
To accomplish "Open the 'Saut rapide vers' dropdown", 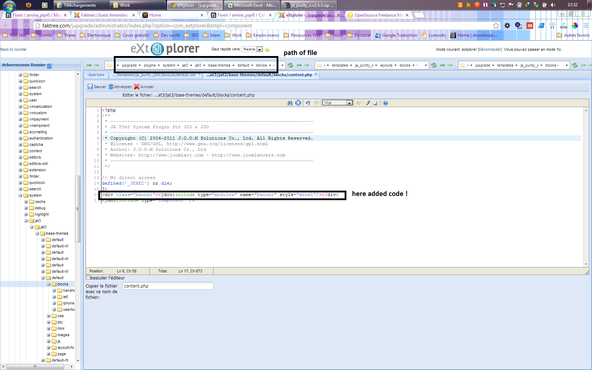I will tap(259, 49).
